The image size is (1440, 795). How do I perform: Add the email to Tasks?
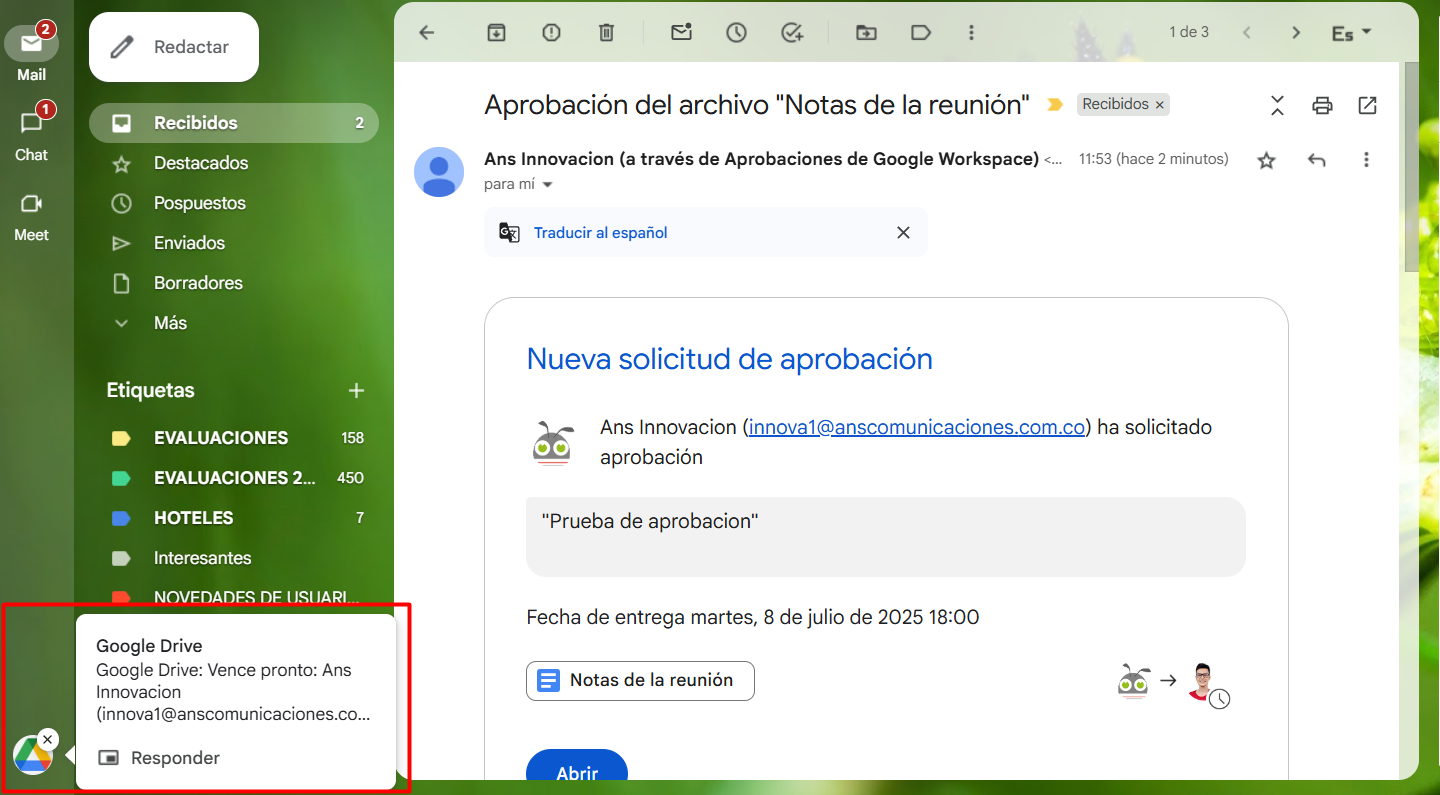click(x=792, y=33)
